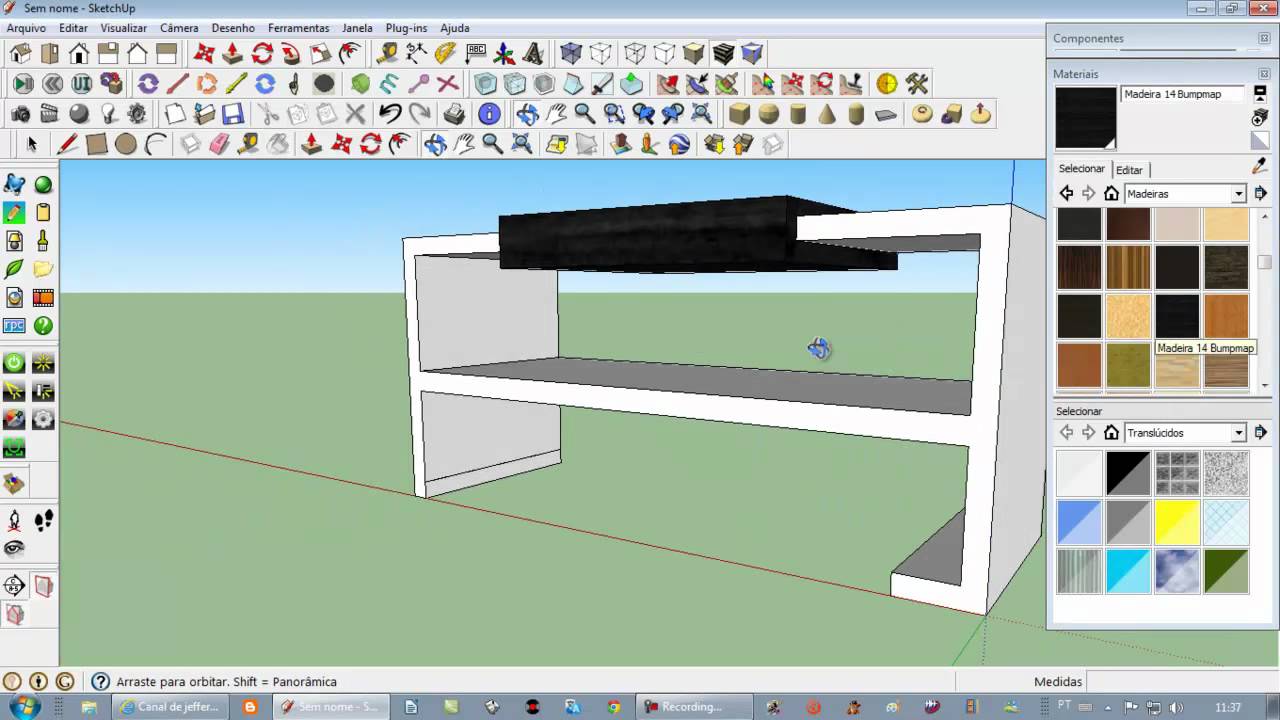Select the 3D Text tool
The image size is (1280, 720).
click(533, 53)
